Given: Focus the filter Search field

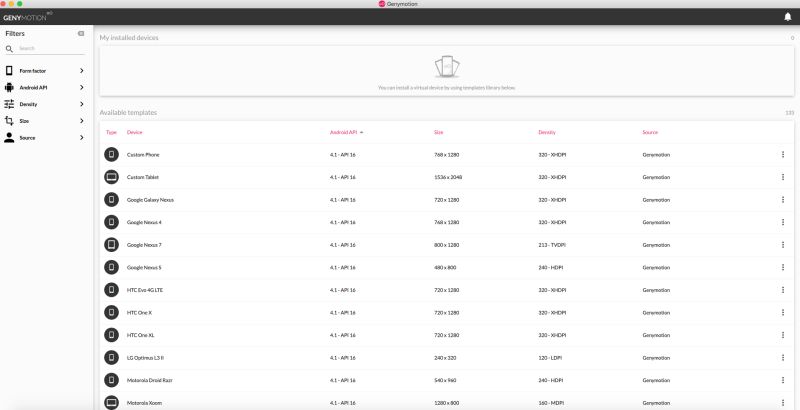Looking at the screenshot, I should (51, 48).
